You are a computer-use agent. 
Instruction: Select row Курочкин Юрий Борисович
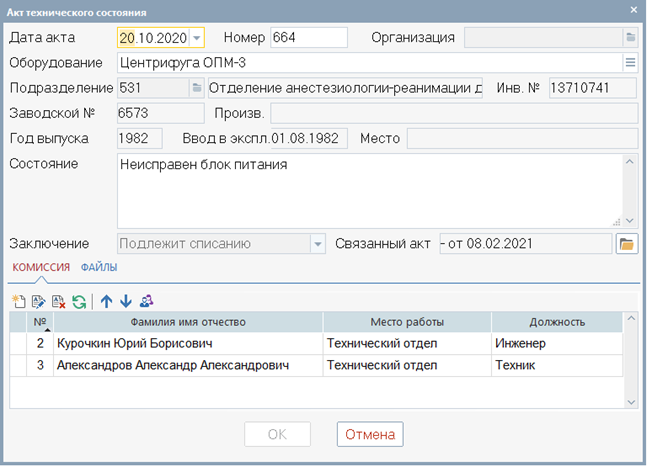pyautogui.click(x=316, y=343)
